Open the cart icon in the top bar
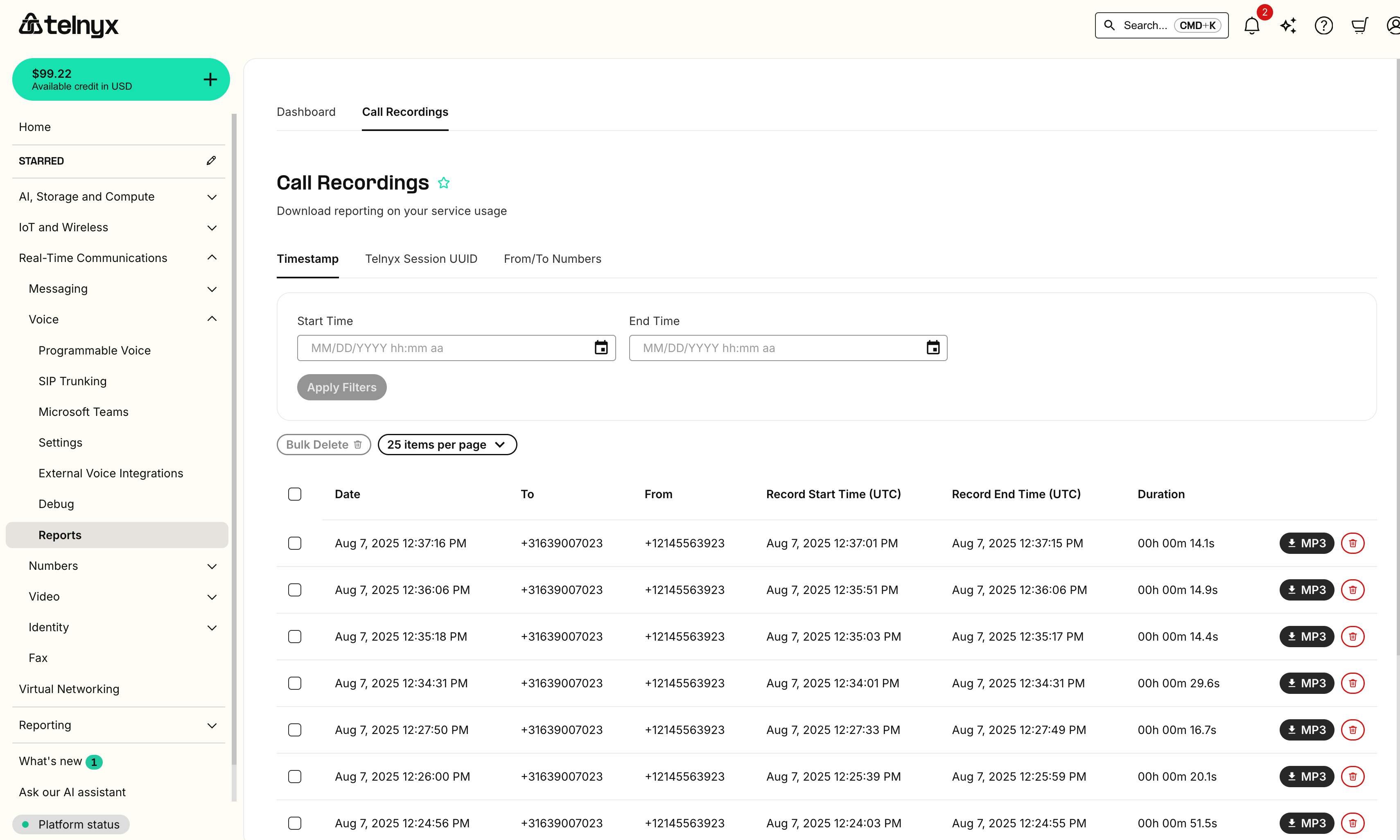This screenshot has height=840, width=1400. pos(1359,25)
